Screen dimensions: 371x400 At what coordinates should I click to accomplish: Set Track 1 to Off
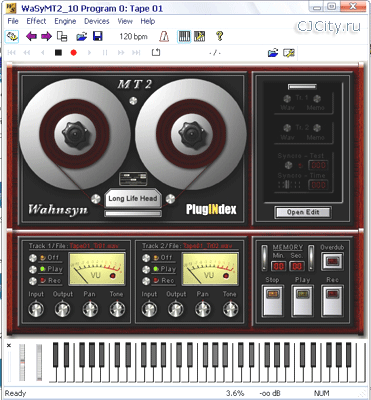pyautogui.click(x=32, y=258)
